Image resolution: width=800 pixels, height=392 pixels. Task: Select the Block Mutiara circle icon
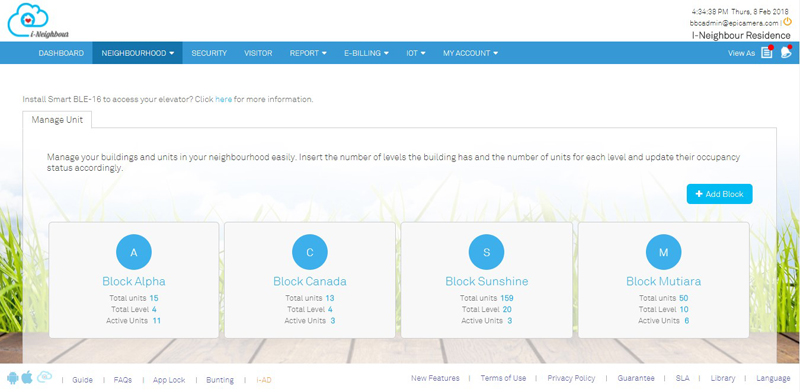[663, 252]
